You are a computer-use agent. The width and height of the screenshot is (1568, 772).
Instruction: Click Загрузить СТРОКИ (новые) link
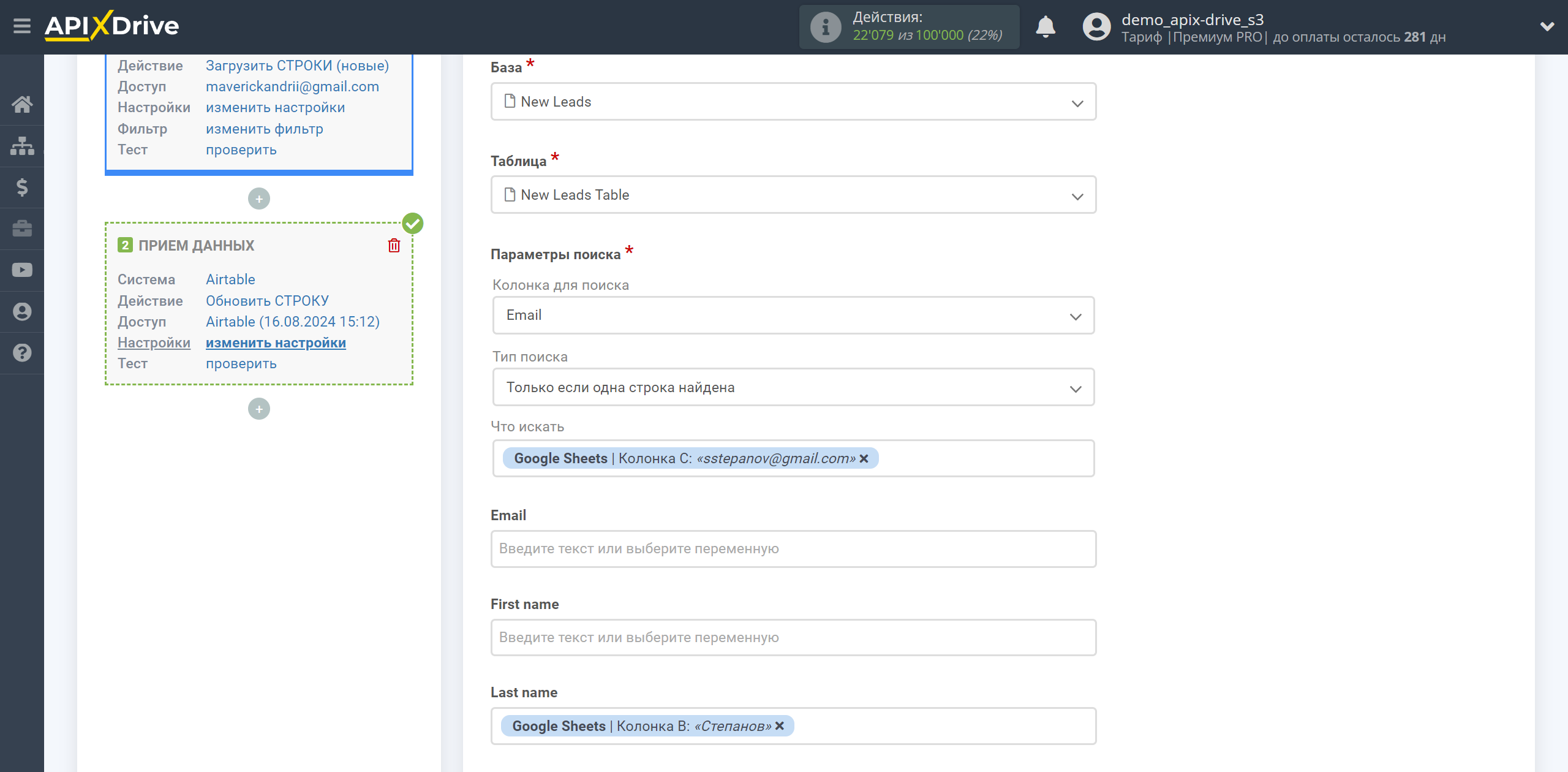297,66
